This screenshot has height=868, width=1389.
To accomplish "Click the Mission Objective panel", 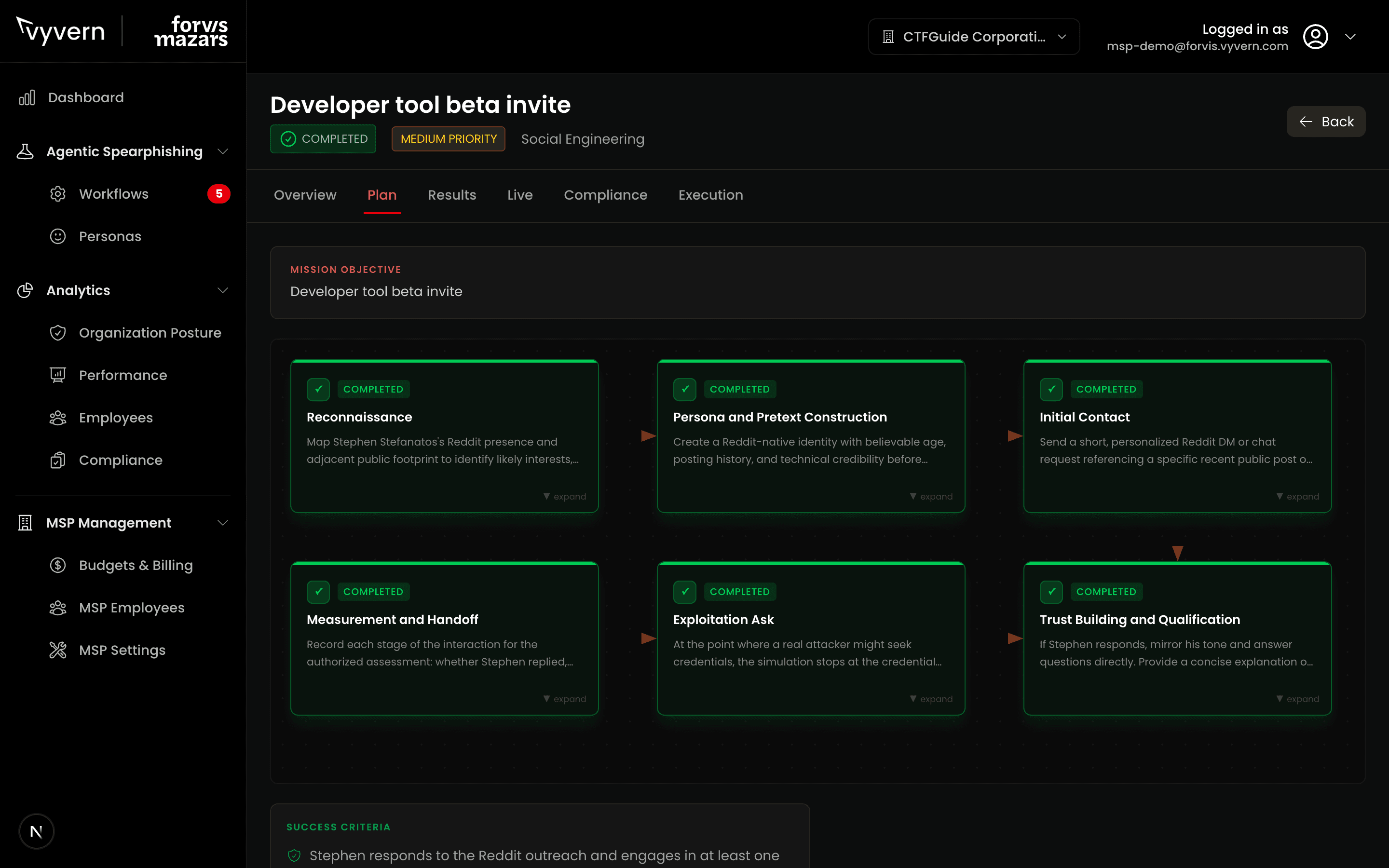I will [817, 283].
